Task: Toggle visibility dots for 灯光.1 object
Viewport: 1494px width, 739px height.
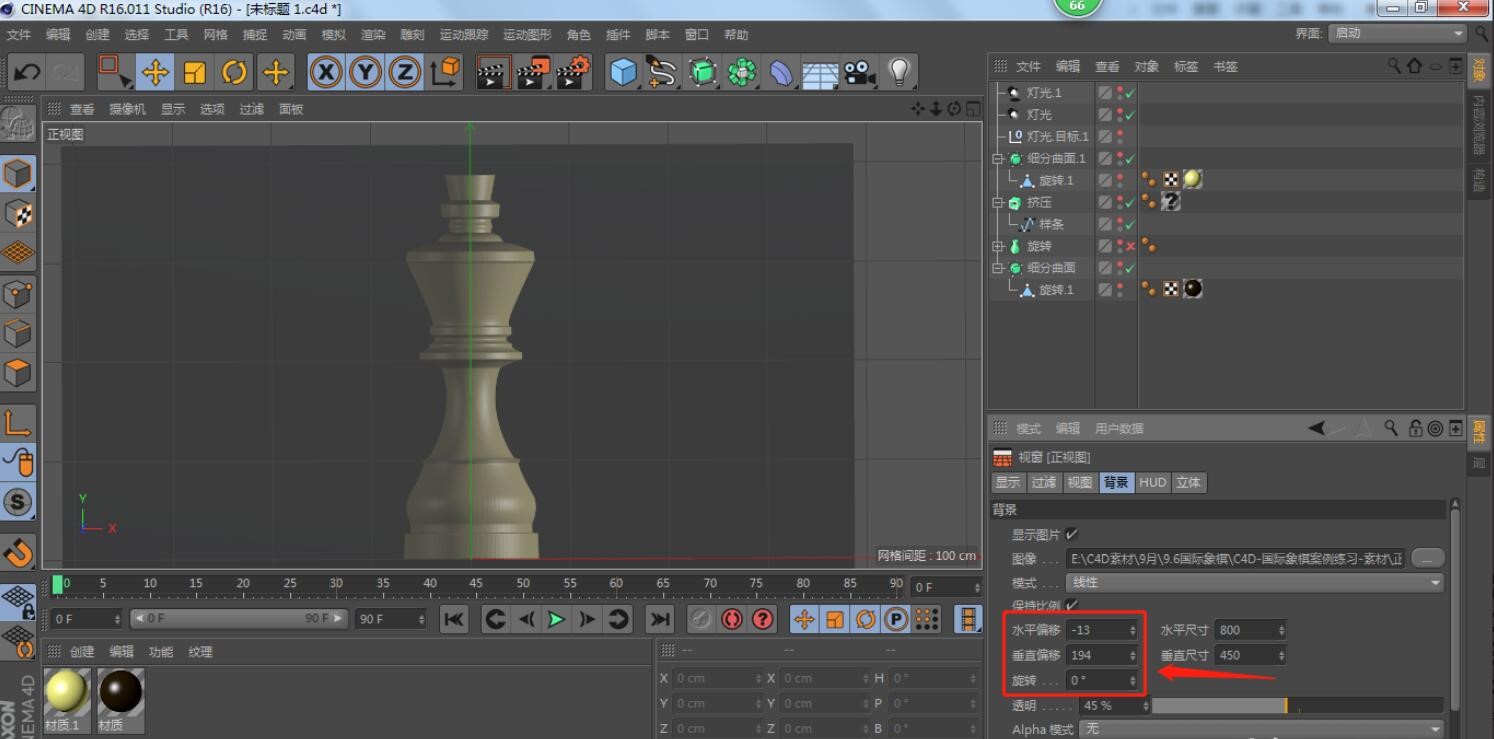Action: (1119, 92)
